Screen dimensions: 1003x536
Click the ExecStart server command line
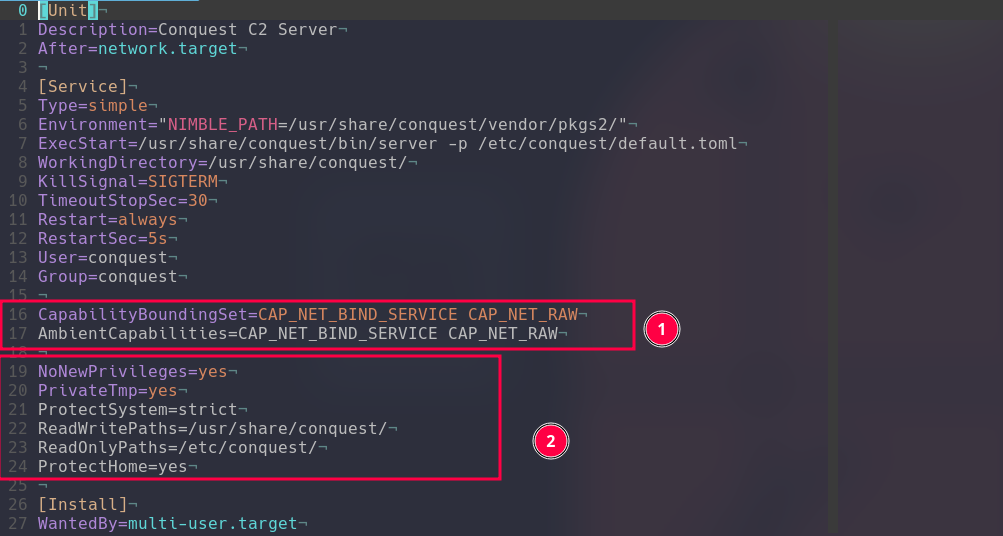click(387, 143)
